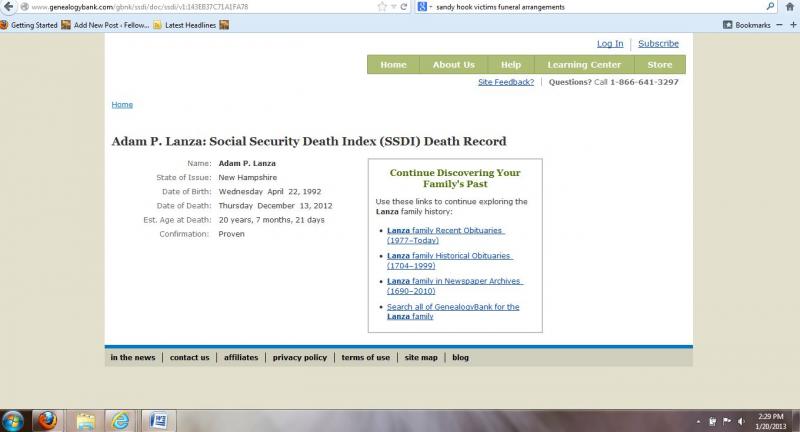This screenshot has width=800, height=432.
Task: Select the Store navigation tab
Action: (x=660, y=65)
